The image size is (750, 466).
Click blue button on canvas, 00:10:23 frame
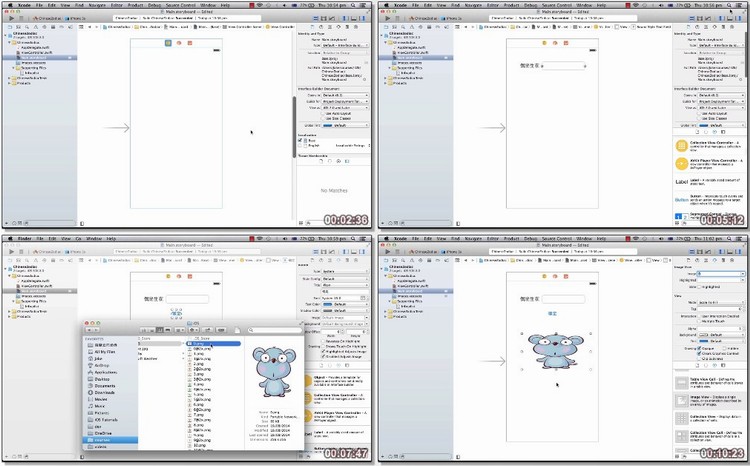pyautogui.click(x=552, y=313)
